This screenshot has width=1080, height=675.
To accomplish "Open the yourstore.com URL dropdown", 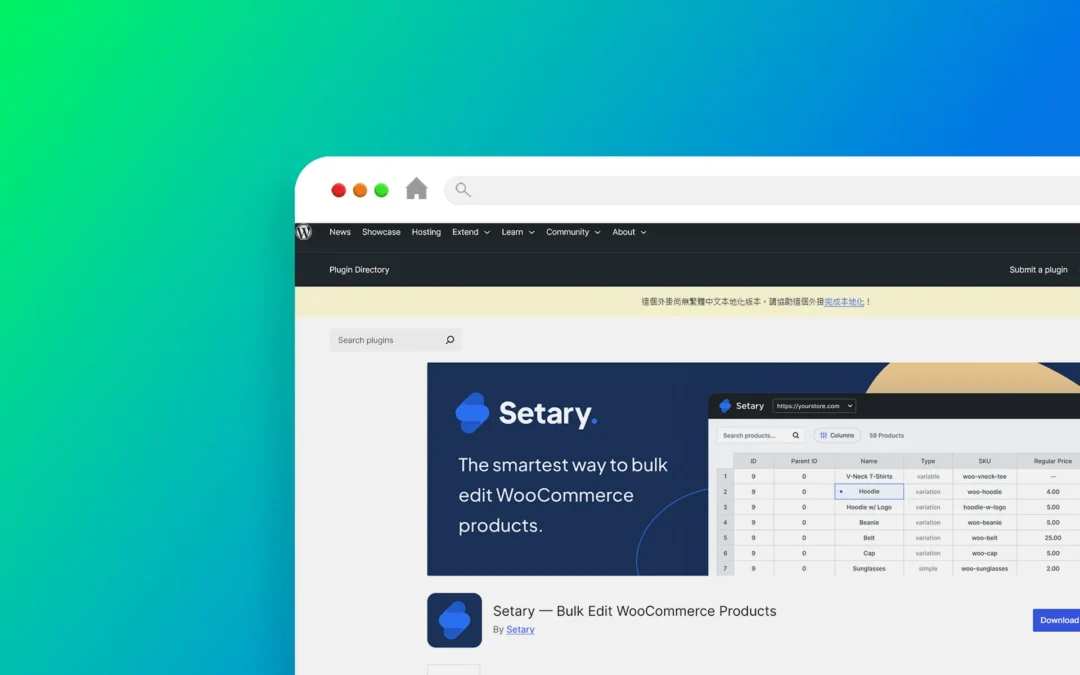I will 814,406.
